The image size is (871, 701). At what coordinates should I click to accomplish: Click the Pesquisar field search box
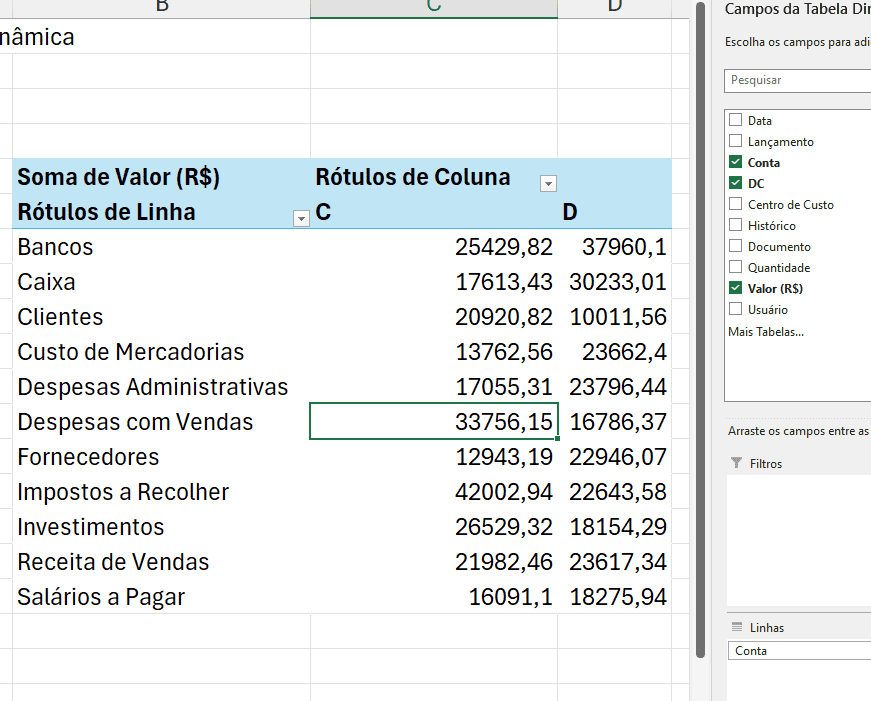(x=798, y=80)
